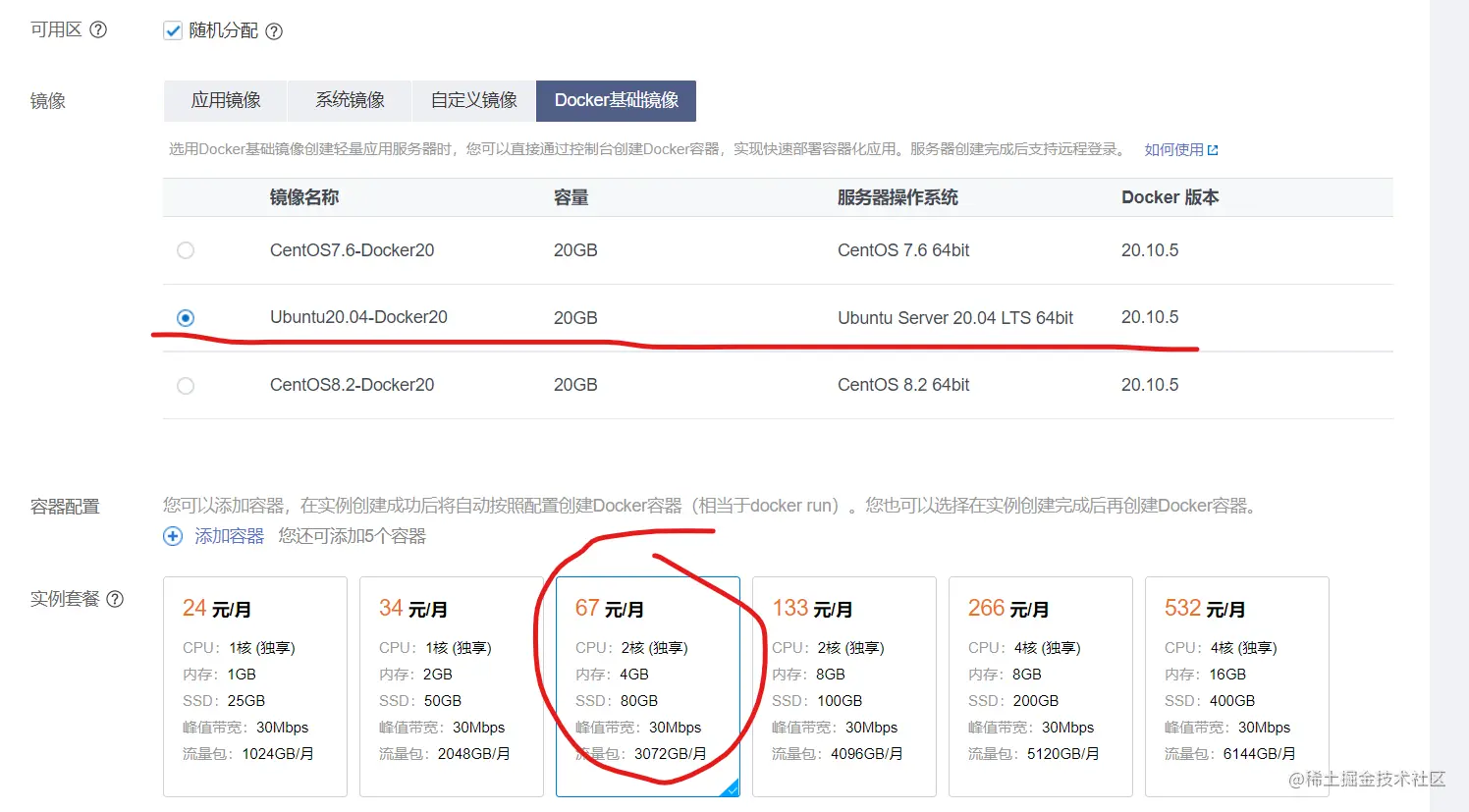
Task: Open the 可用区 help tooltip icon
Action: click(95, 29)
